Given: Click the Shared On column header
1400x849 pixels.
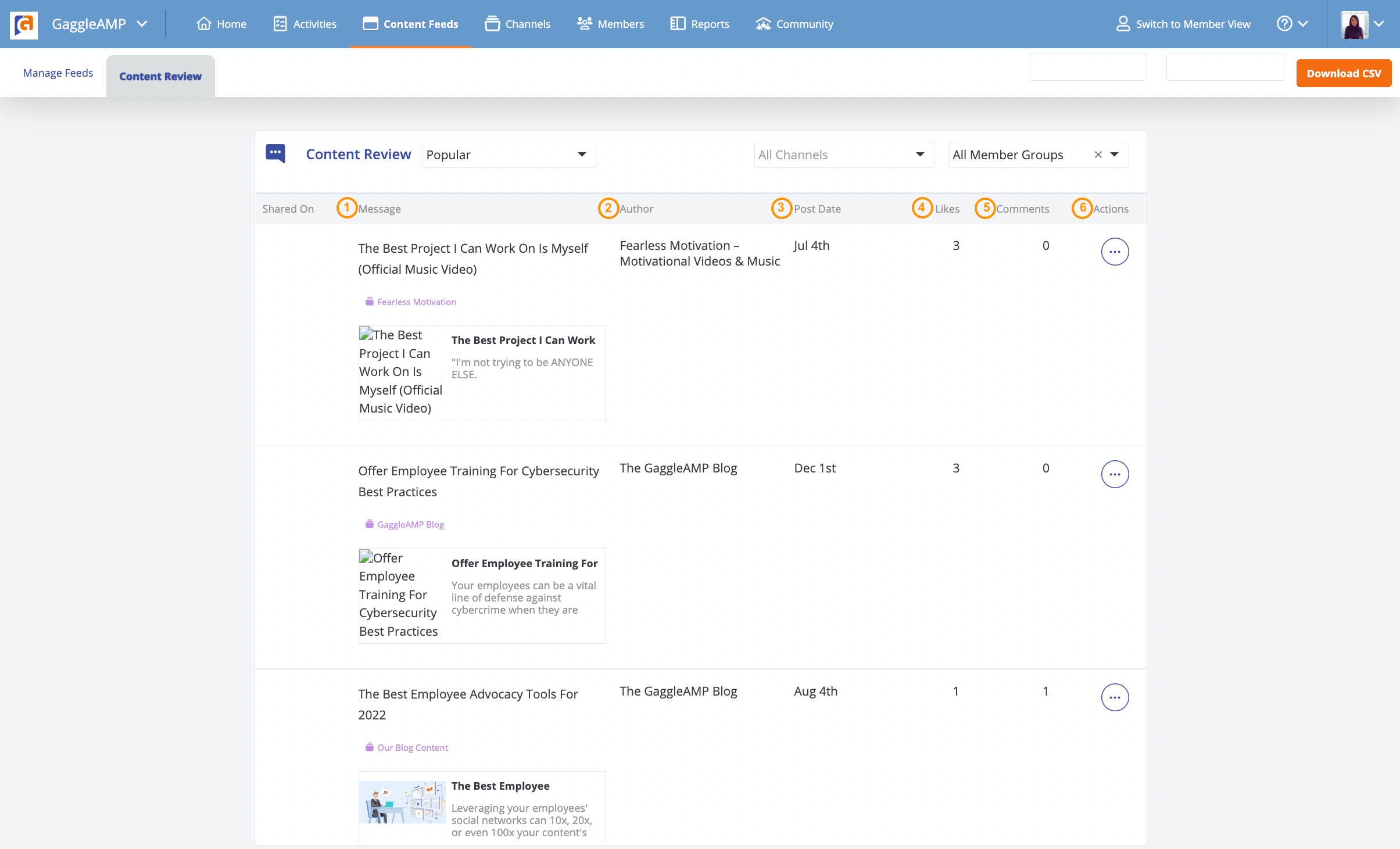Looking at the screenshot, I should point(288,209).
